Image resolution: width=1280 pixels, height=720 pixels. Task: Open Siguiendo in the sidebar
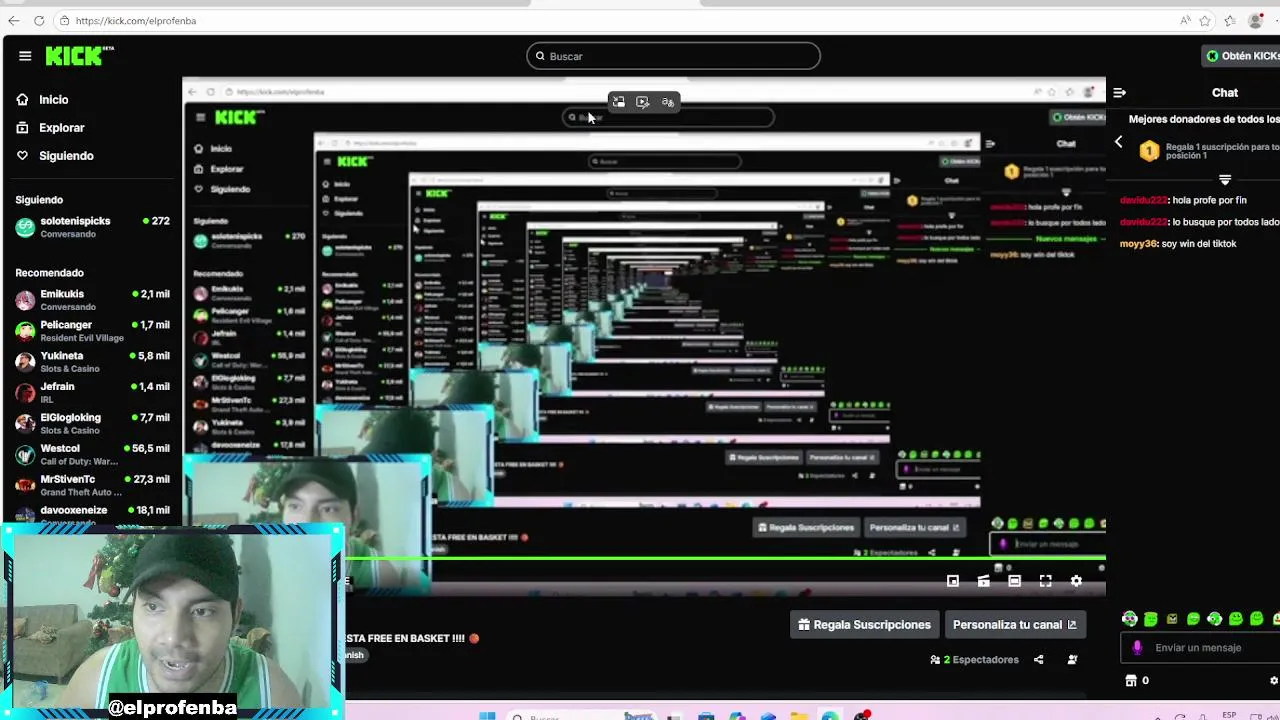point(55,156)
